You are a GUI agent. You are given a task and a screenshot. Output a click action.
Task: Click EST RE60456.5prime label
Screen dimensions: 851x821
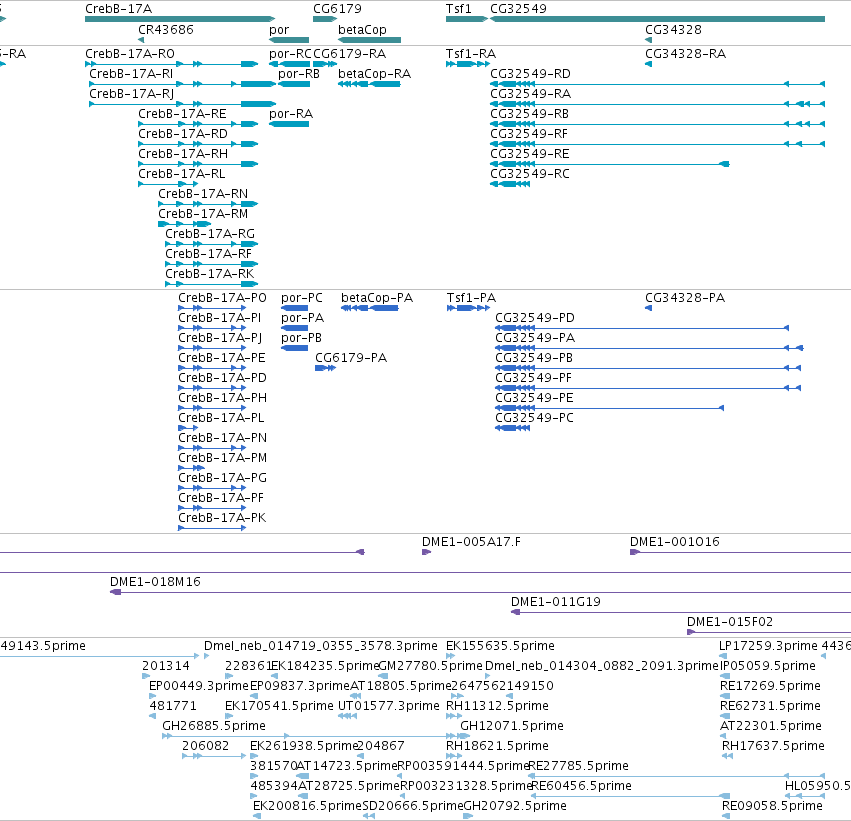pos(581,786)
